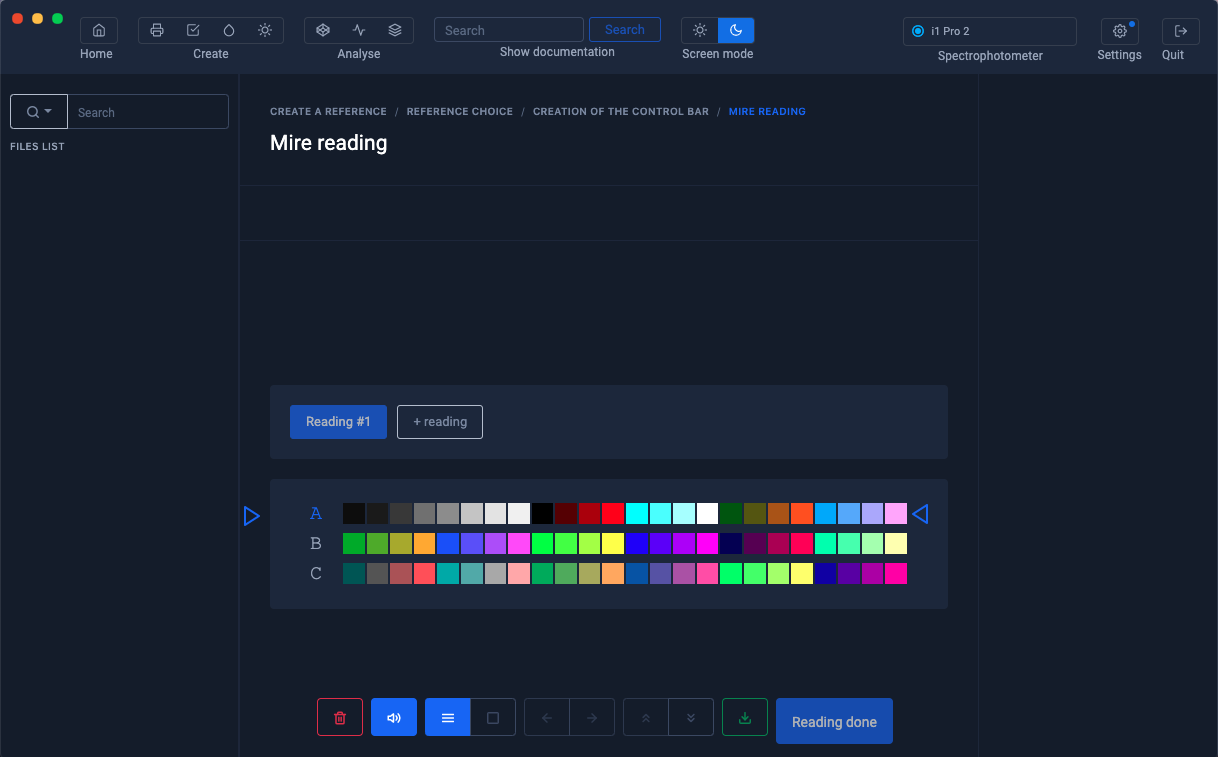The height and width of the screenshot is (757, 1218).
Task: Pick the salmon pink patch in row C
Action: [x=519, y=574]
